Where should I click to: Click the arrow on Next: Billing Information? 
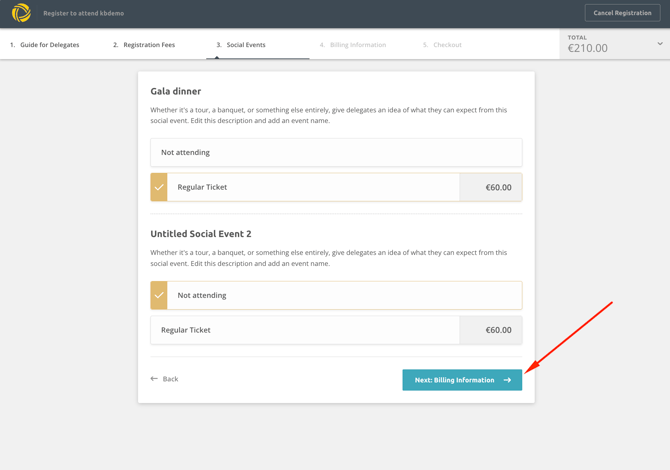[507, 380]
